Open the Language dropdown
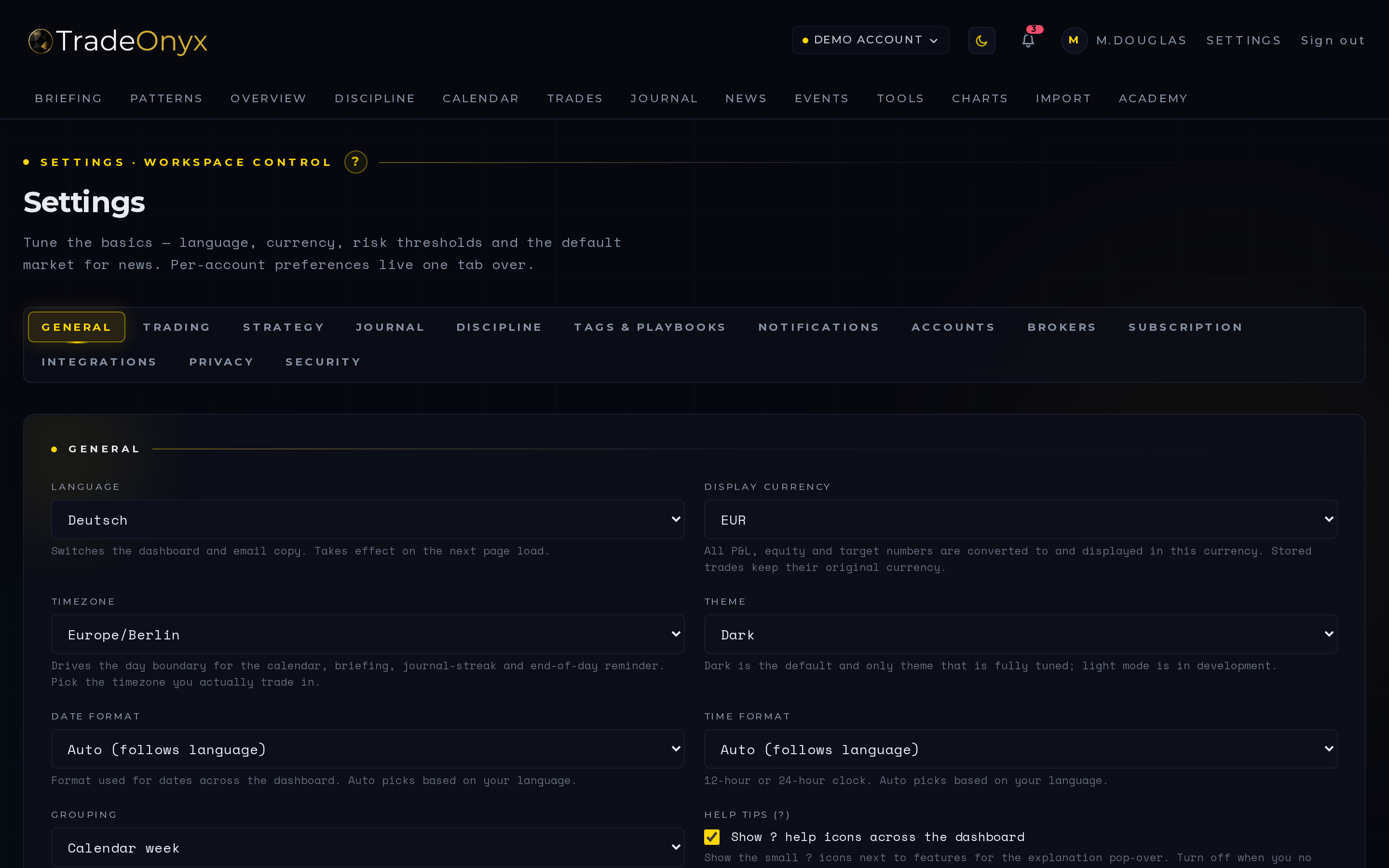This screenshot has width=1389, height=868. (368, 519)
